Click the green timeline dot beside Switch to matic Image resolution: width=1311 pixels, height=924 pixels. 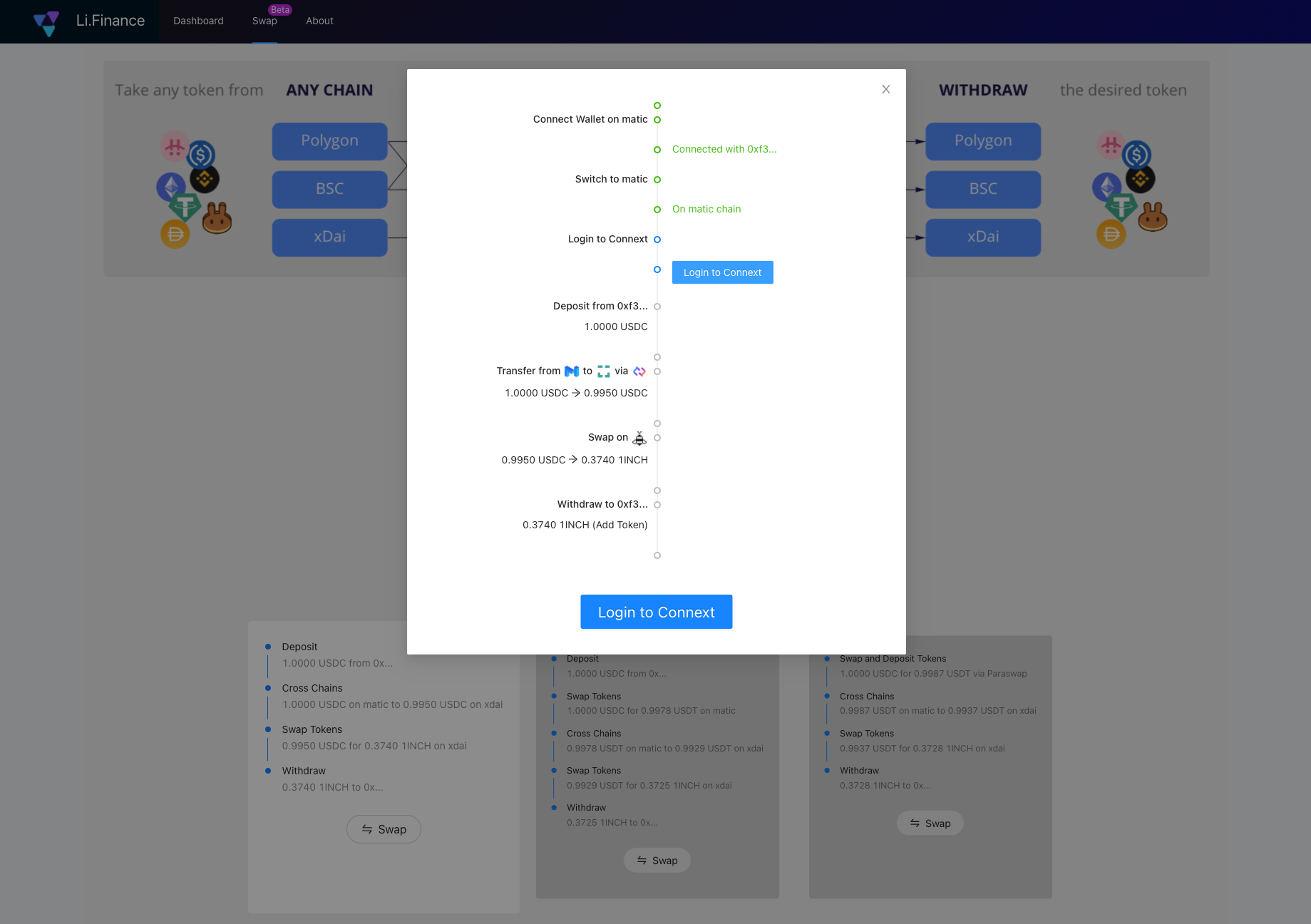657,180
